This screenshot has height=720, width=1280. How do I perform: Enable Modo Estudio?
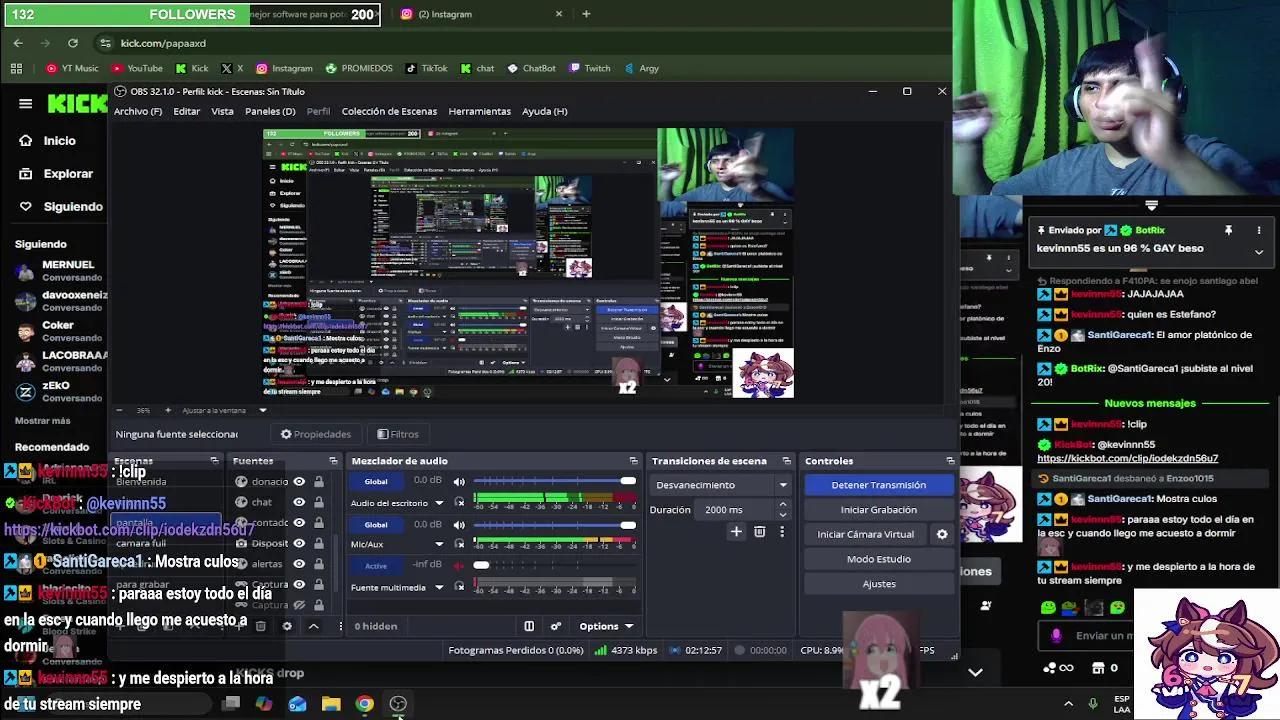tap(879, 559)
